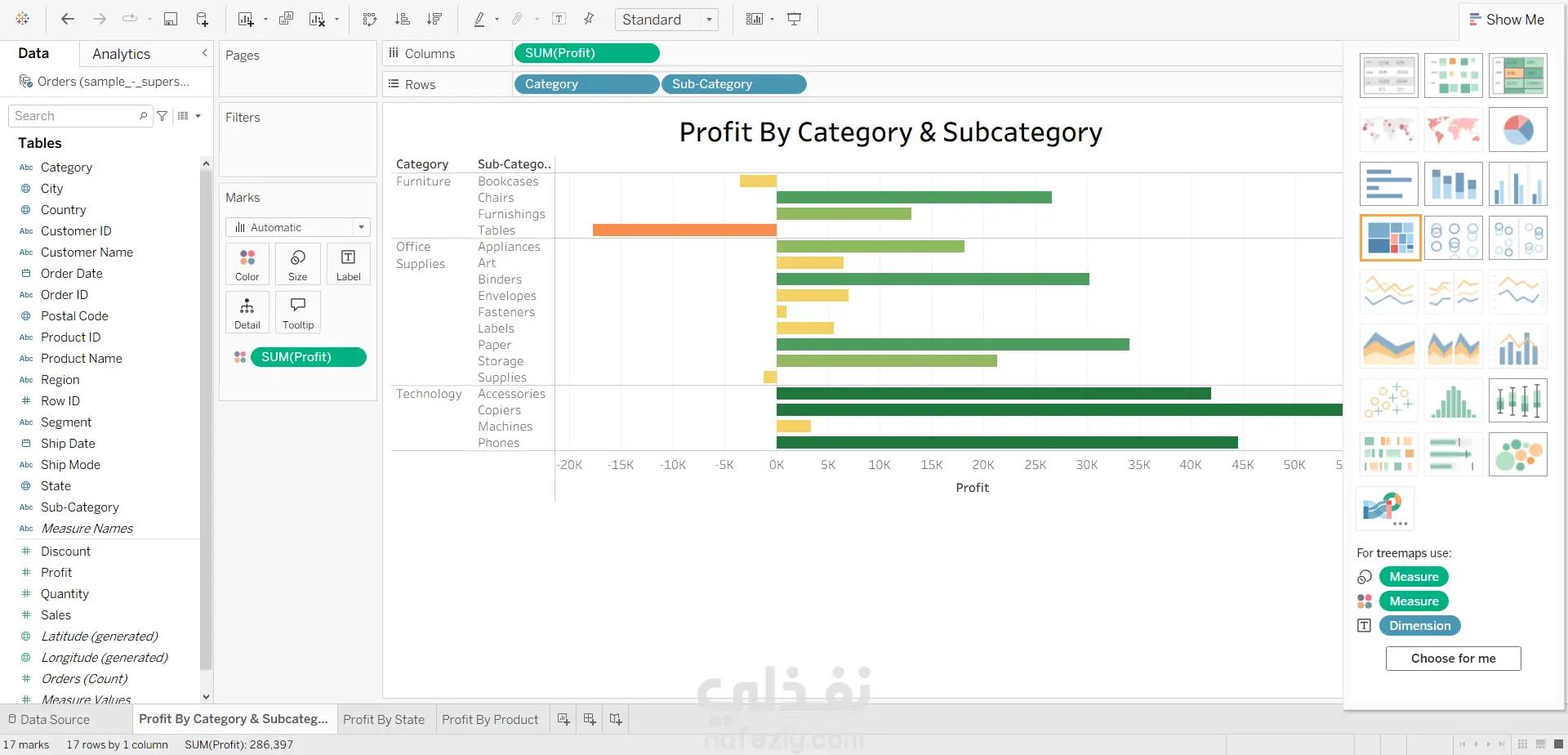Open the Detail mark card

(x=247, y=312)
